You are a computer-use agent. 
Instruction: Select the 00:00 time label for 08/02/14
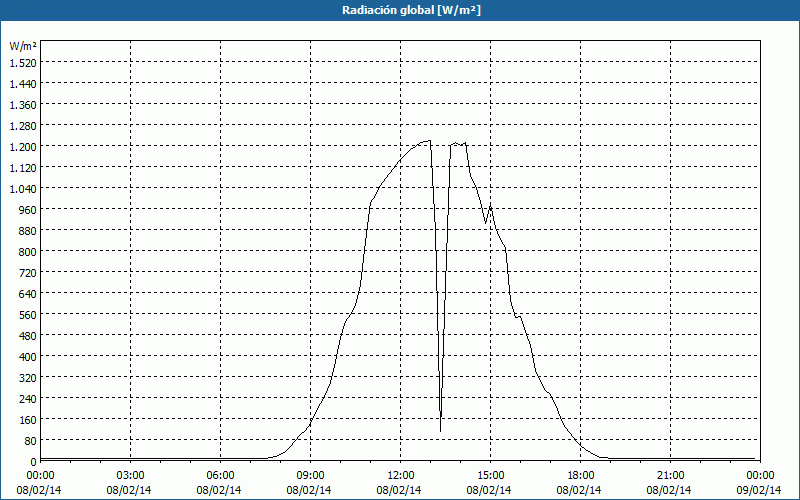point(40,476)
